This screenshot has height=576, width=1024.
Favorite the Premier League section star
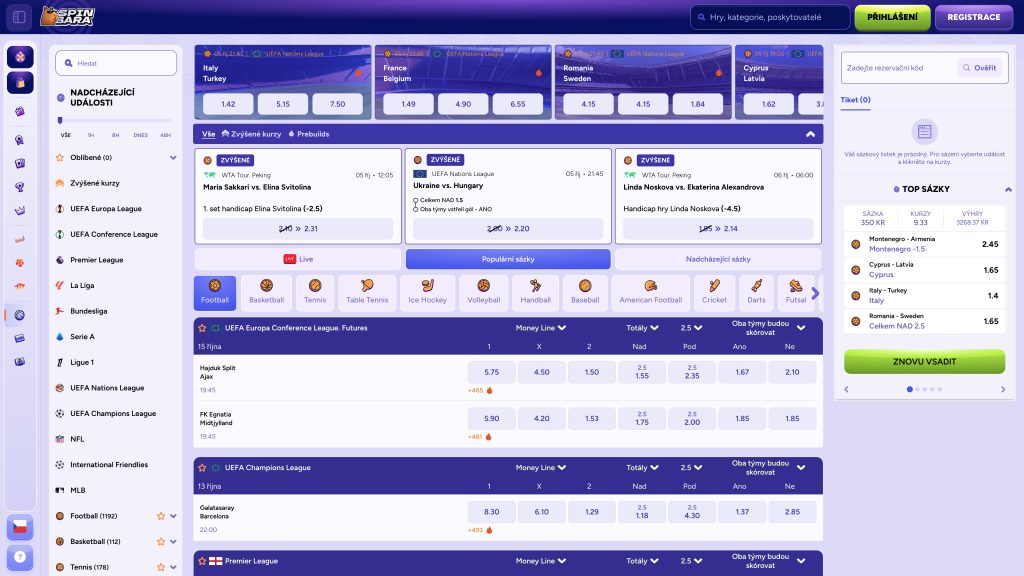(202, 561)
